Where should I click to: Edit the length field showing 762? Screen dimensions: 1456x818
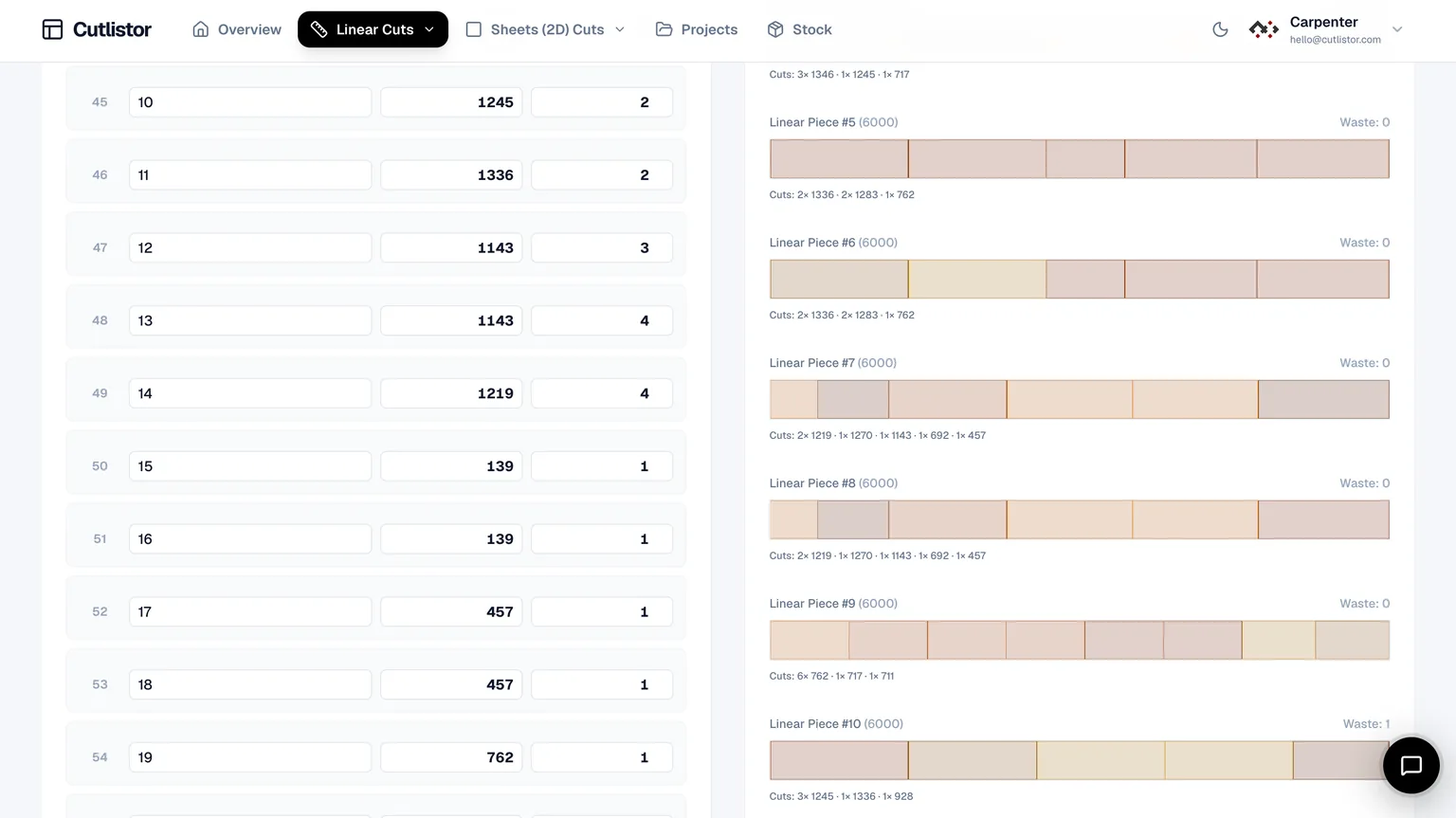coord(451,757)
